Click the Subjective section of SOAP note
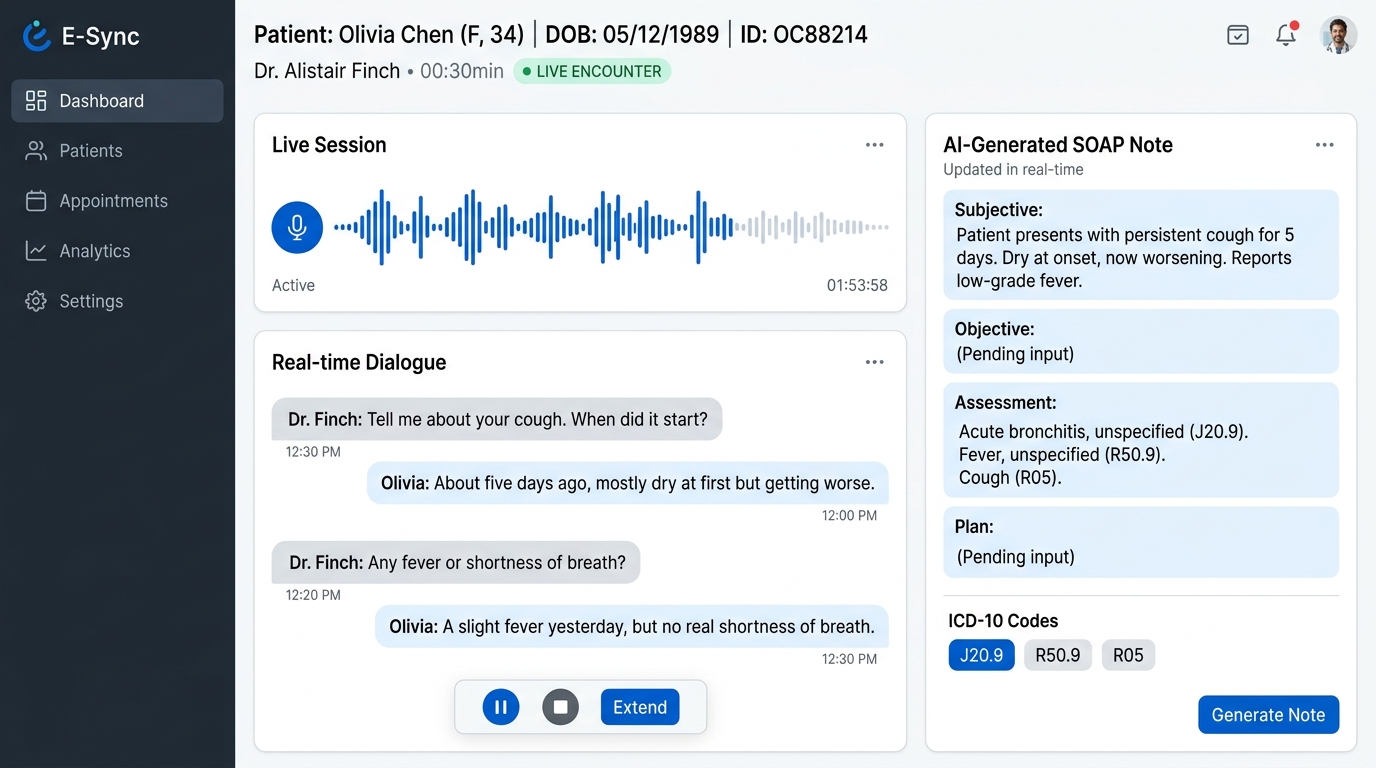The width and height of the screenshot is (1376, 768). click(1141, 245)
